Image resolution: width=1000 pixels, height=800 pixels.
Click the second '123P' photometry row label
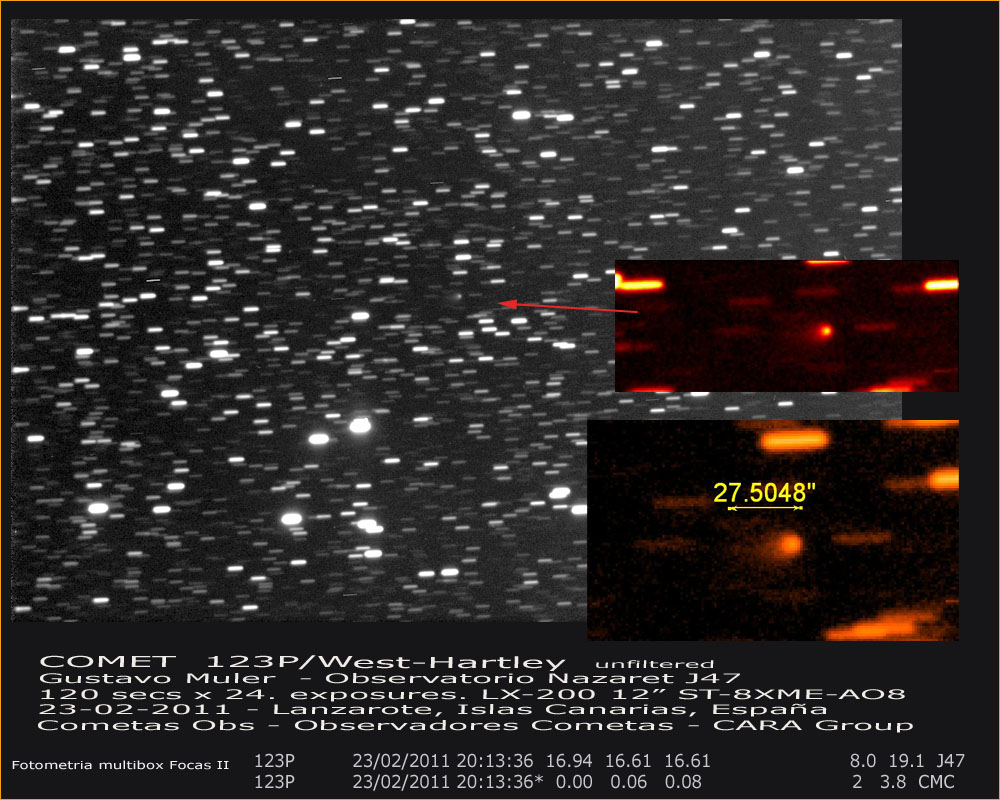pyautogui.click(x=275, y=782)
